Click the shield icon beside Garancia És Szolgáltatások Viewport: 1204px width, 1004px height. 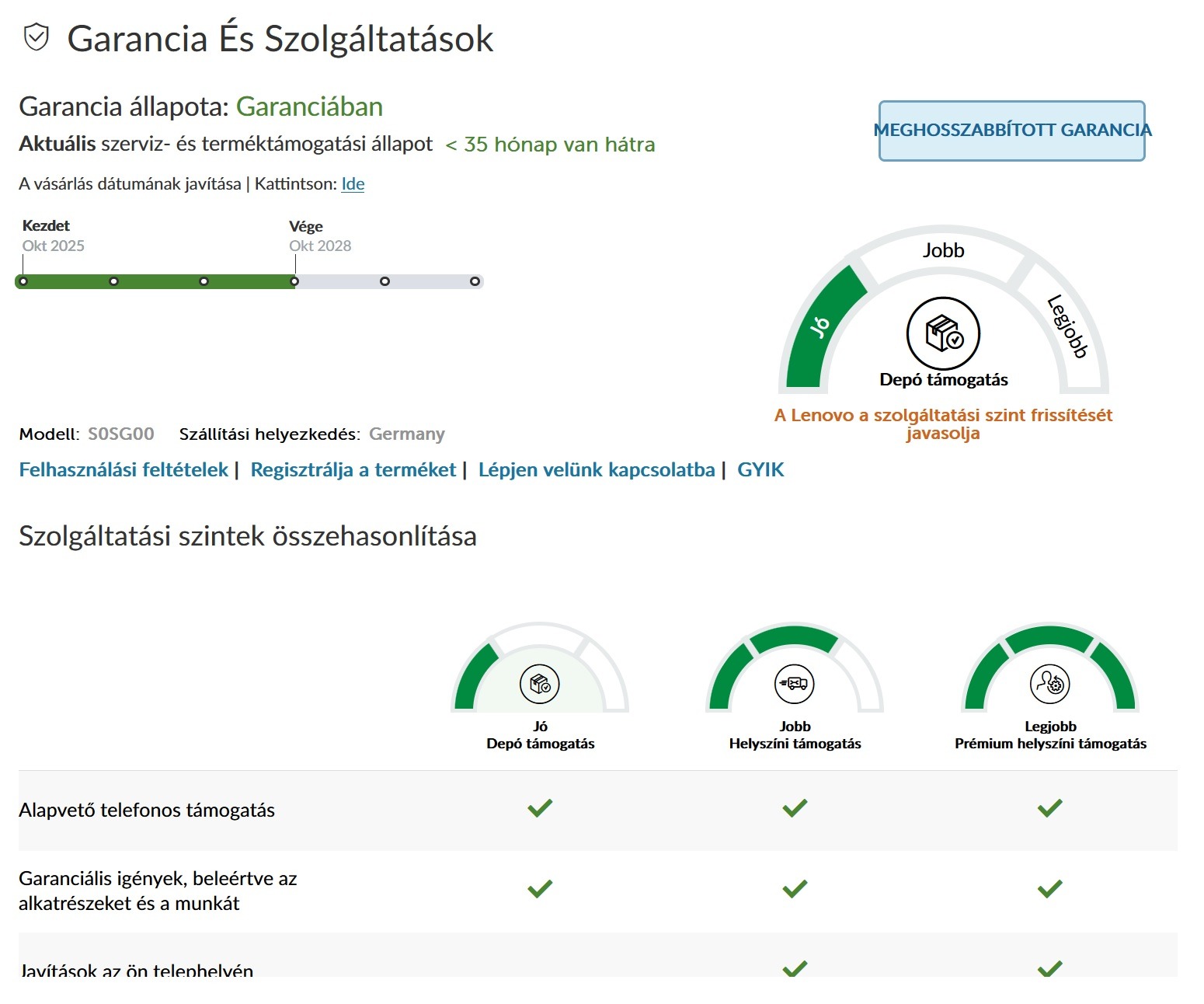pos(37,37)
